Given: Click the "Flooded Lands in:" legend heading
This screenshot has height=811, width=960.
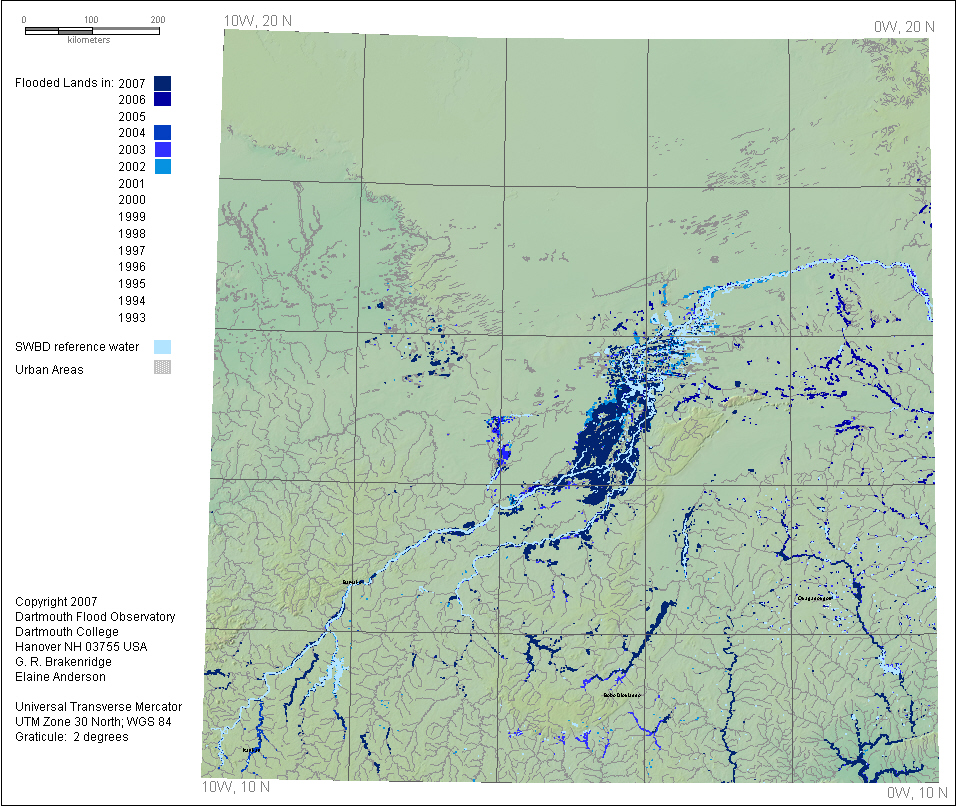Looking at the screenshot, I should (64, 83).
